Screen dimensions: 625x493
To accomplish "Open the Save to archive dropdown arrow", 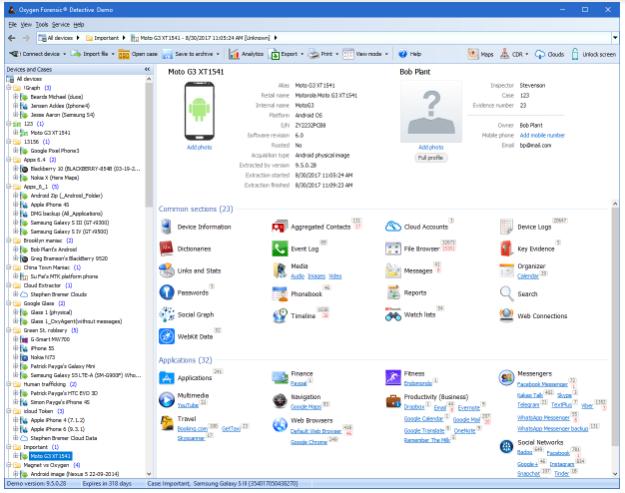I will pos(218,54).
